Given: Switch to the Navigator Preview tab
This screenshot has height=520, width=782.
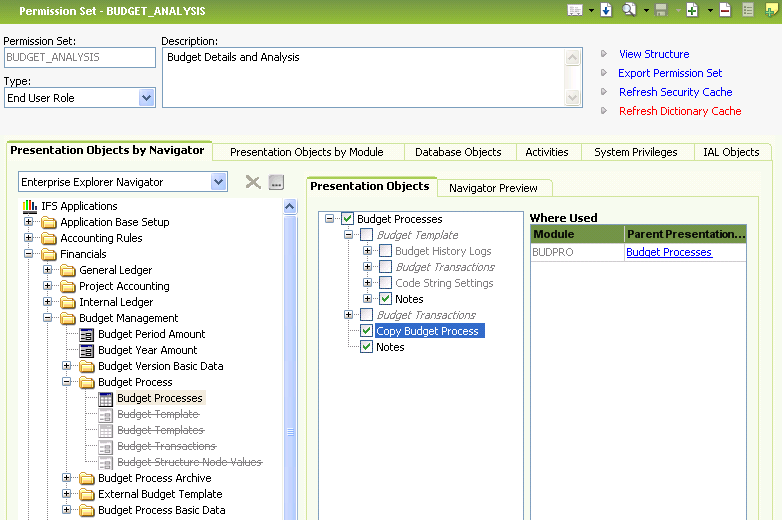Looking at the screenshot, I should coord(493,187).
